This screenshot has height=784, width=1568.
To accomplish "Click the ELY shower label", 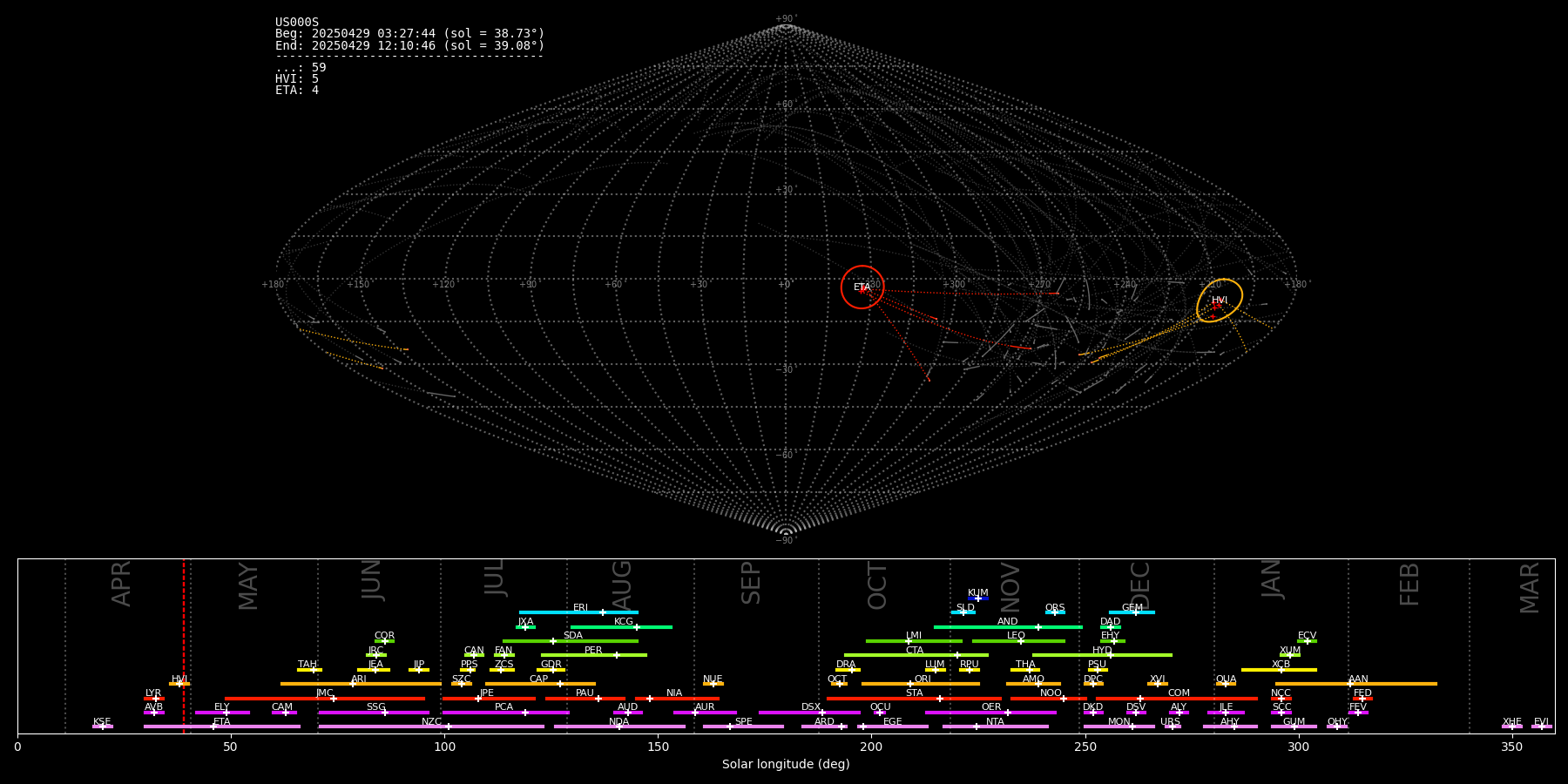I will [x=221, y=706].
